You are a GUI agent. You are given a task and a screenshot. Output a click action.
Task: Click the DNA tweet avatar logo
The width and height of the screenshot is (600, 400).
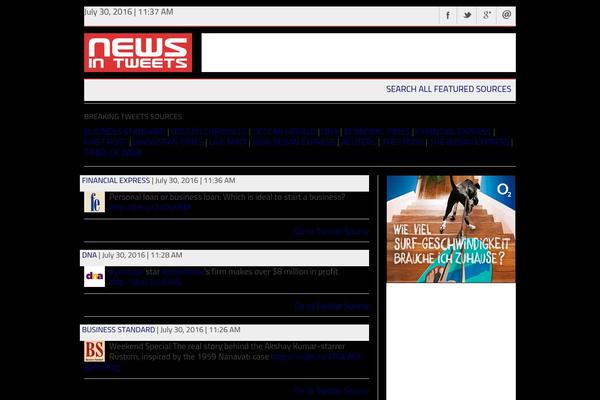click(95, 276)
